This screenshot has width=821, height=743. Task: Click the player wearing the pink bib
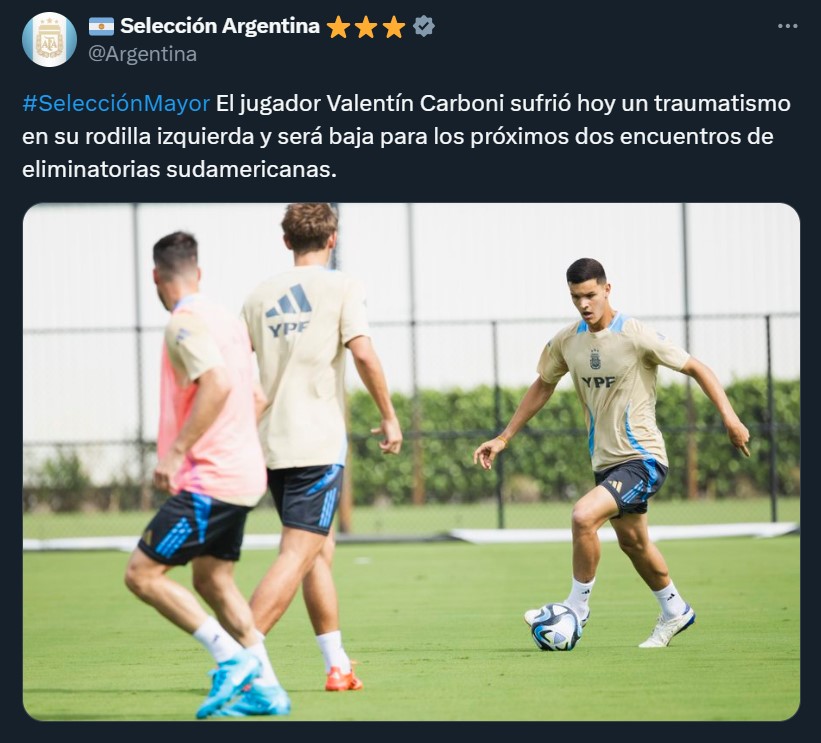(x=202, y=471)
